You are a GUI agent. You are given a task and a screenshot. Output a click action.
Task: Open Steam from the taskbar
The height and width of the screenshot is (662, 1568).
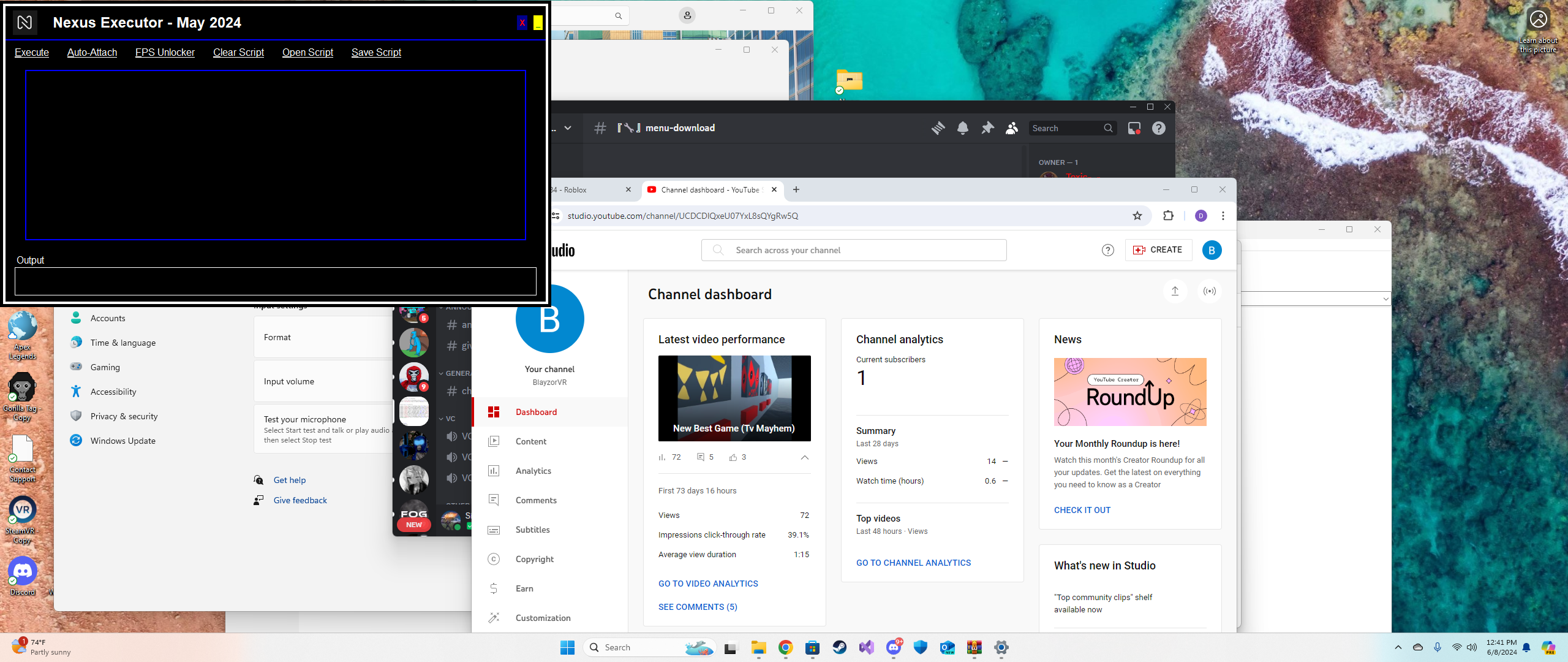tap(839, 647)
